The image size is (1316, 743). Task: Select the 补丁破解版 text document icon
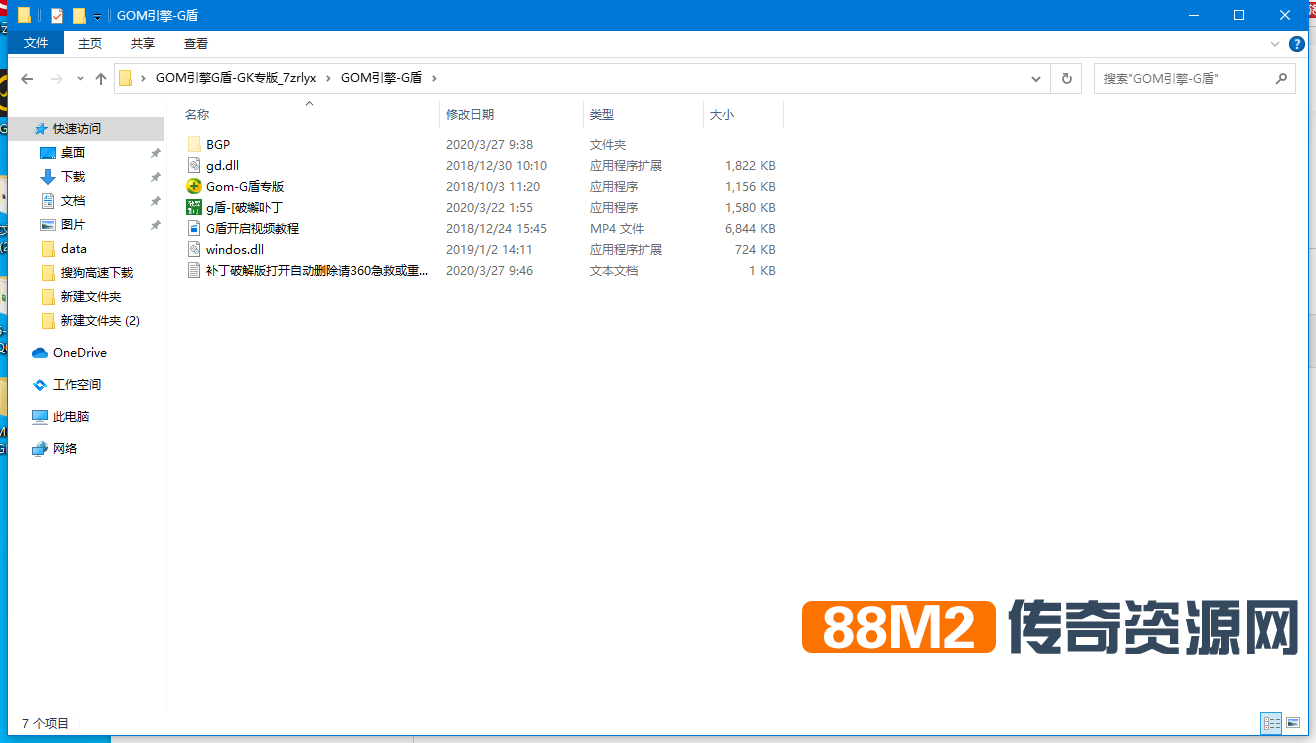pyautogui.click(x=194, y=271)
